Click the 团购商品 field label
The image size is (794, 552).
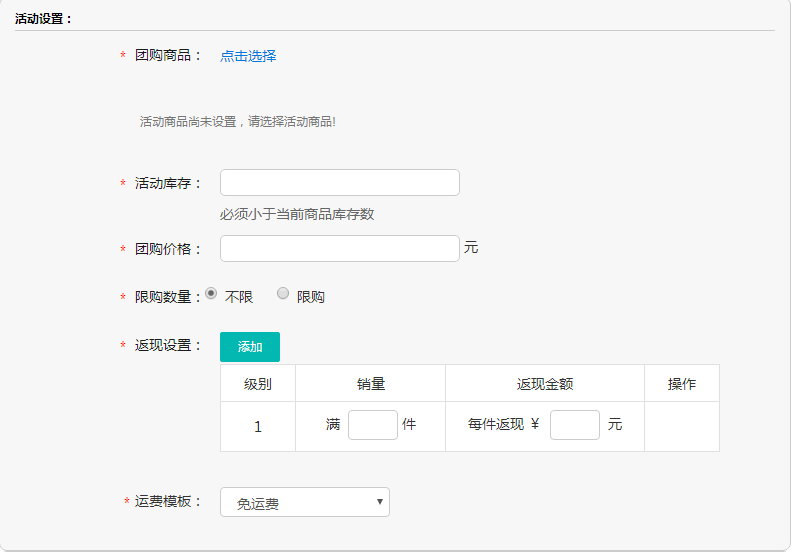[167, 56]
